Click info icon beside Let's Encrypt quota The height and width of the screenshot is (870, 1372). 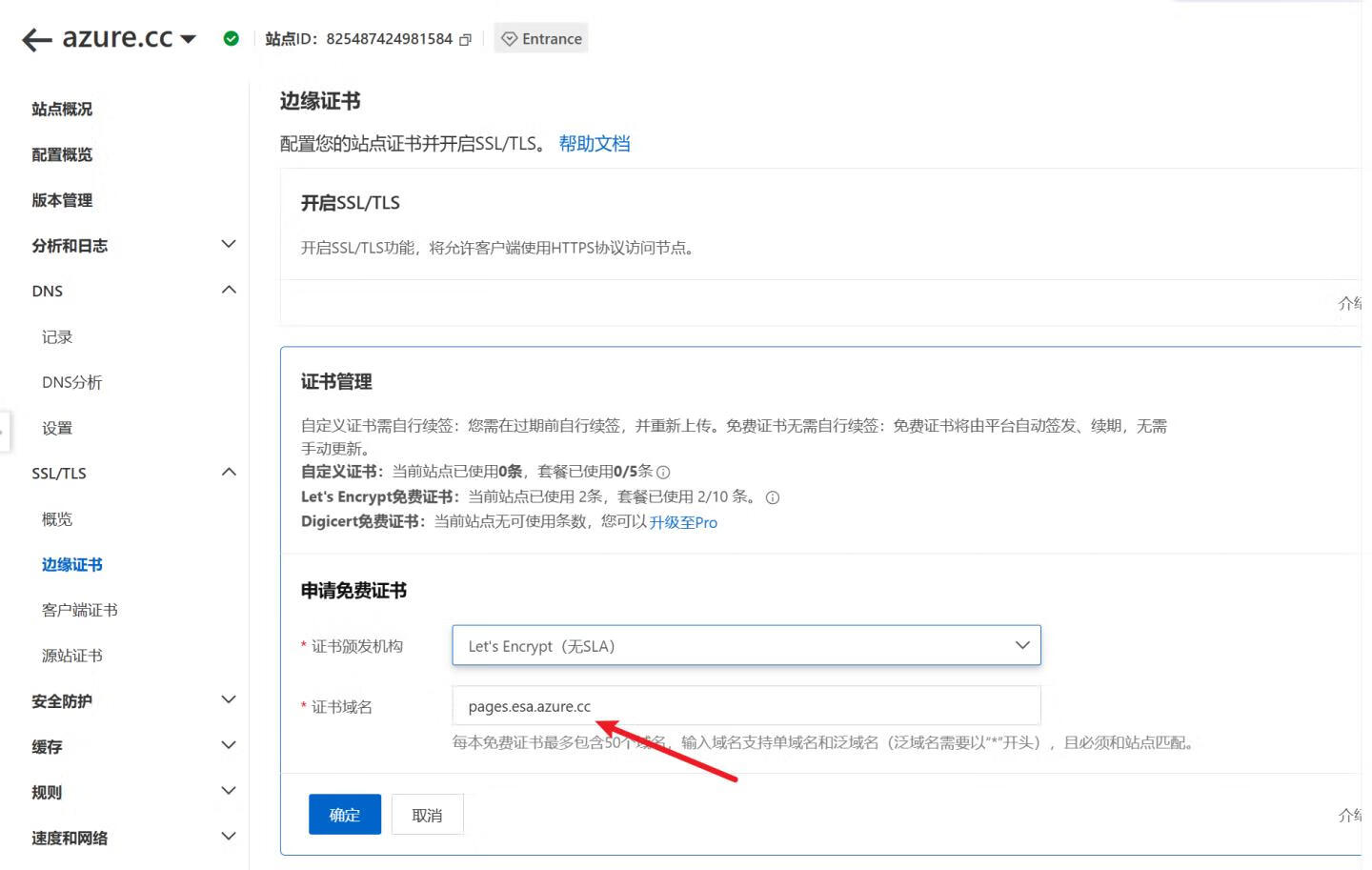773,497
